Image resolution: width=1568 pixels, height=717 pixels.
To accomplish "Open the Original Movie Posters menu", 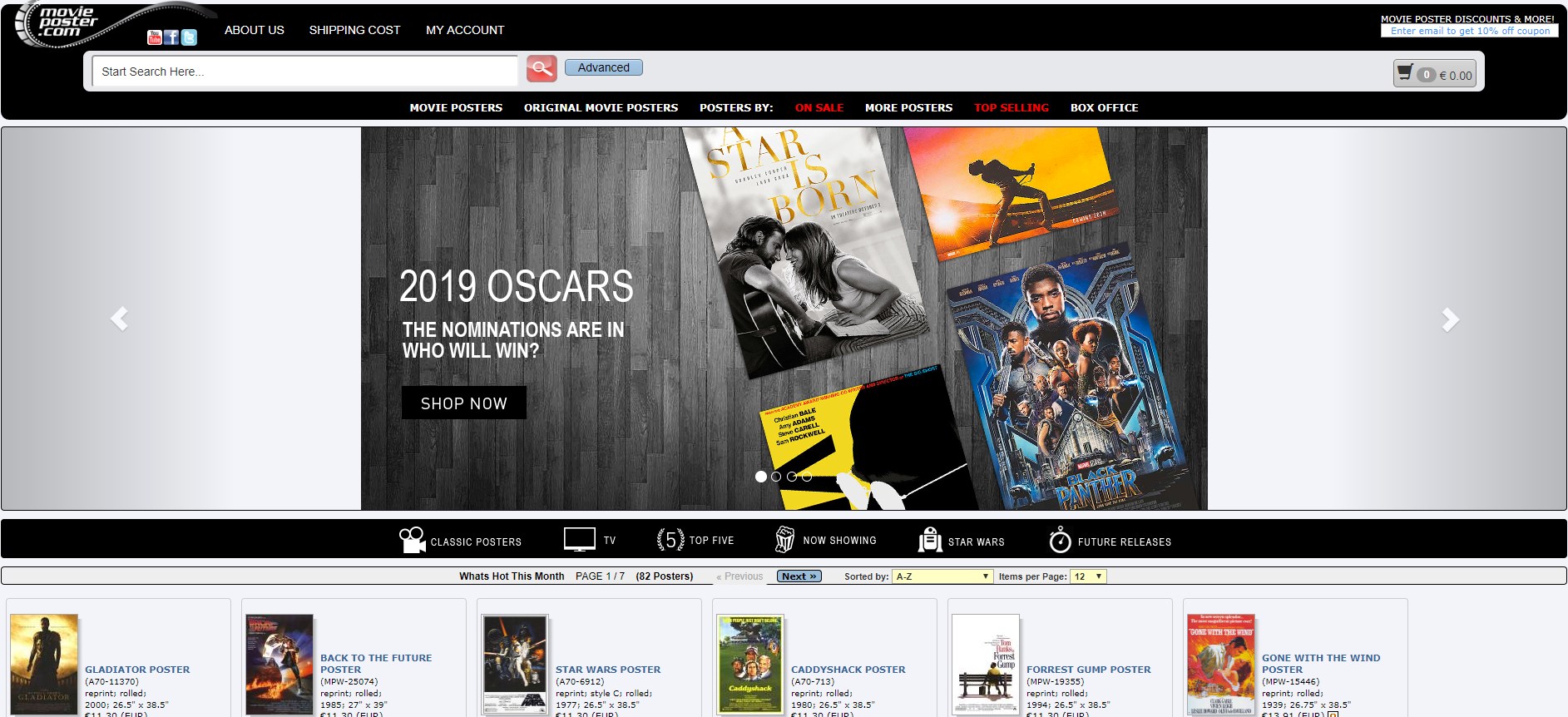I will [x=601, y=107].
